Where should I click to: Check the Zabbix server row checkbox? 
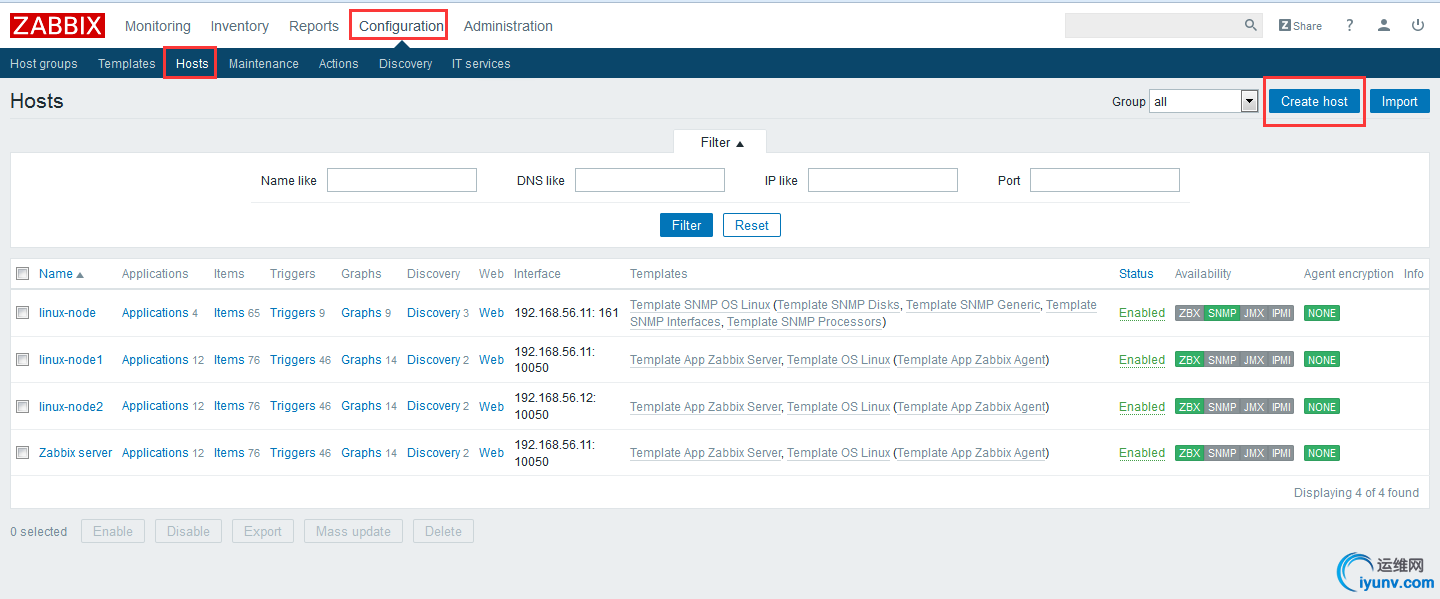click(x=23, y=453)
